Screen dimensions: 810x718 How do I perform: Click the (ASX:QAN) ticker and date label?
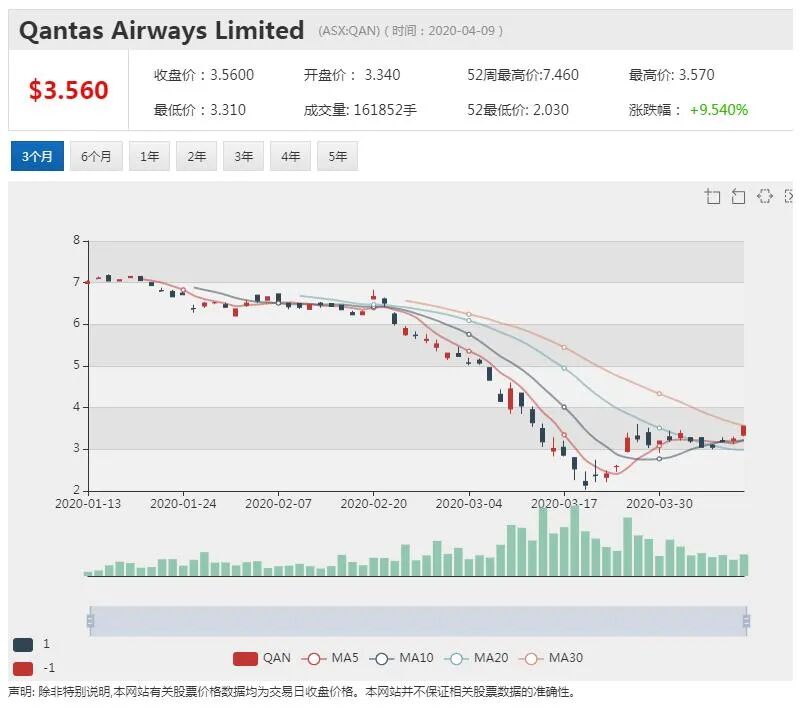(411, 31)
